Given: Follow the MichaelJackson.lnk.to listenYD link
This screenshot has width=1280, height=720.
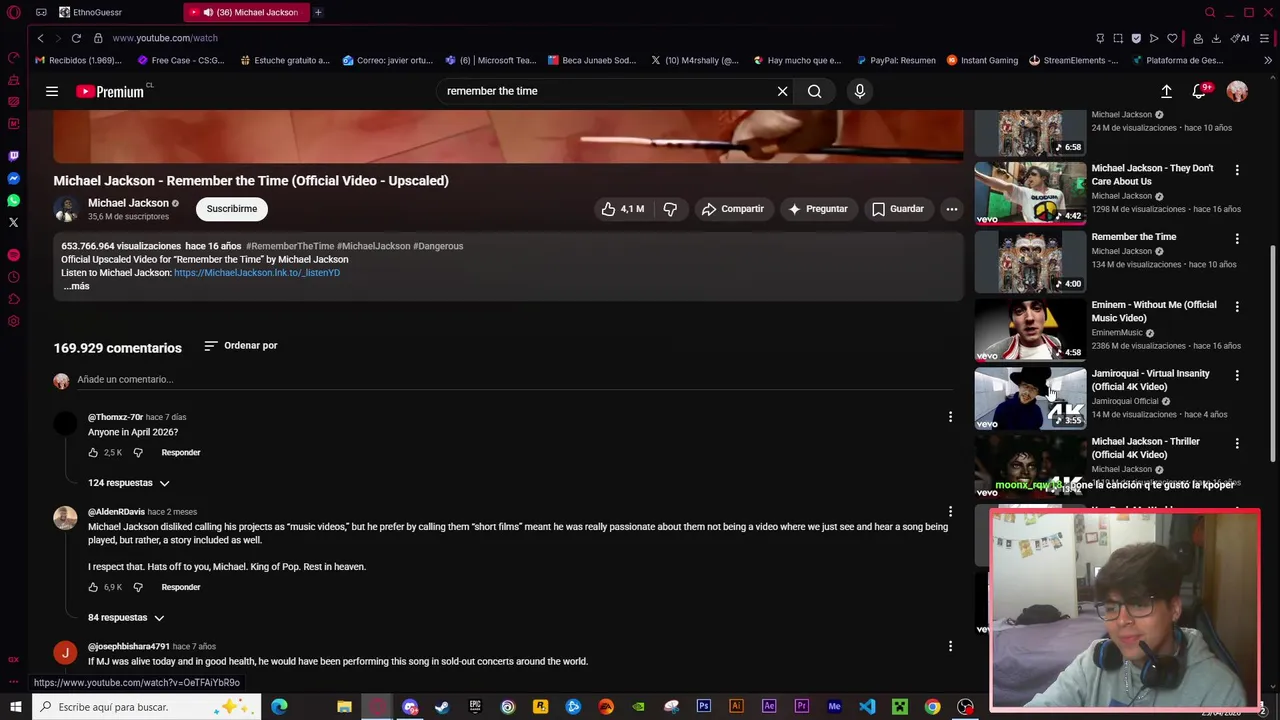Looking at the screenshot, I should [x=257, y=272].
